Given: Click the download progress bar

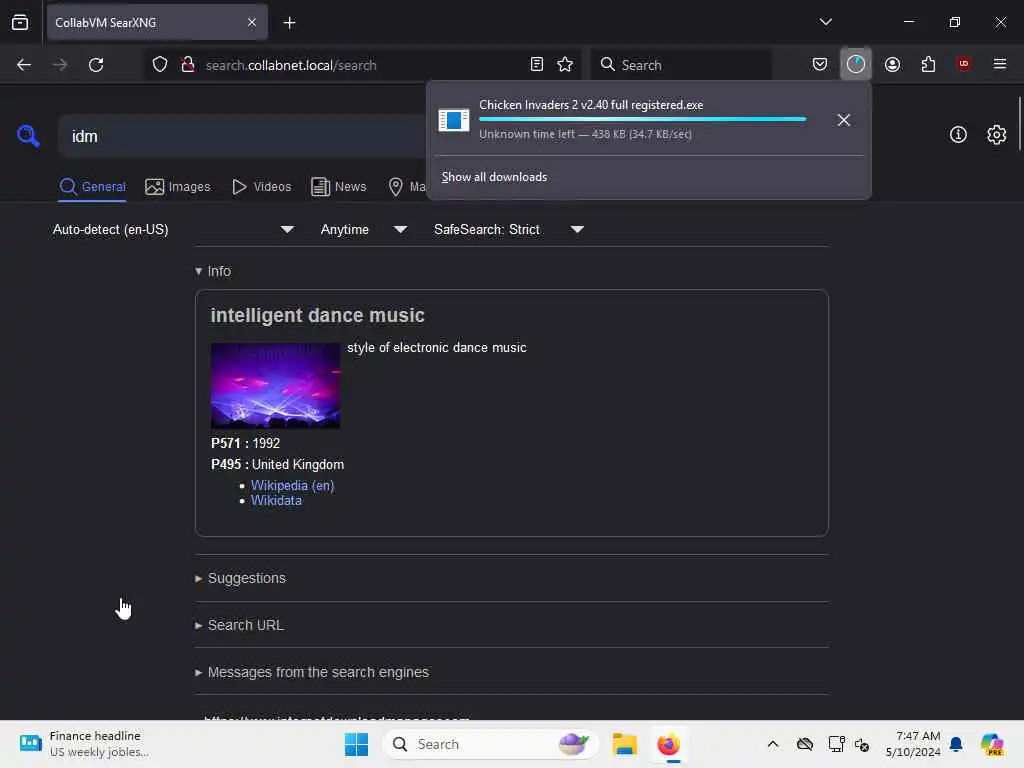Looking at the screenshot, I should [x=643, y=120].
